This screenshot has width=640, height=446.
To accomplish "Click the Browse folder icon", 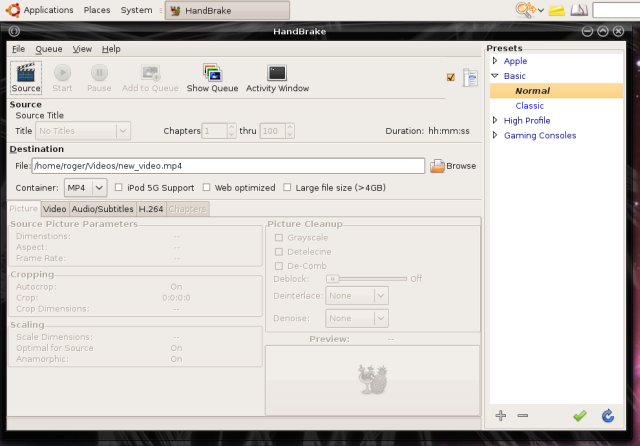I will click(x=437, y=166).
